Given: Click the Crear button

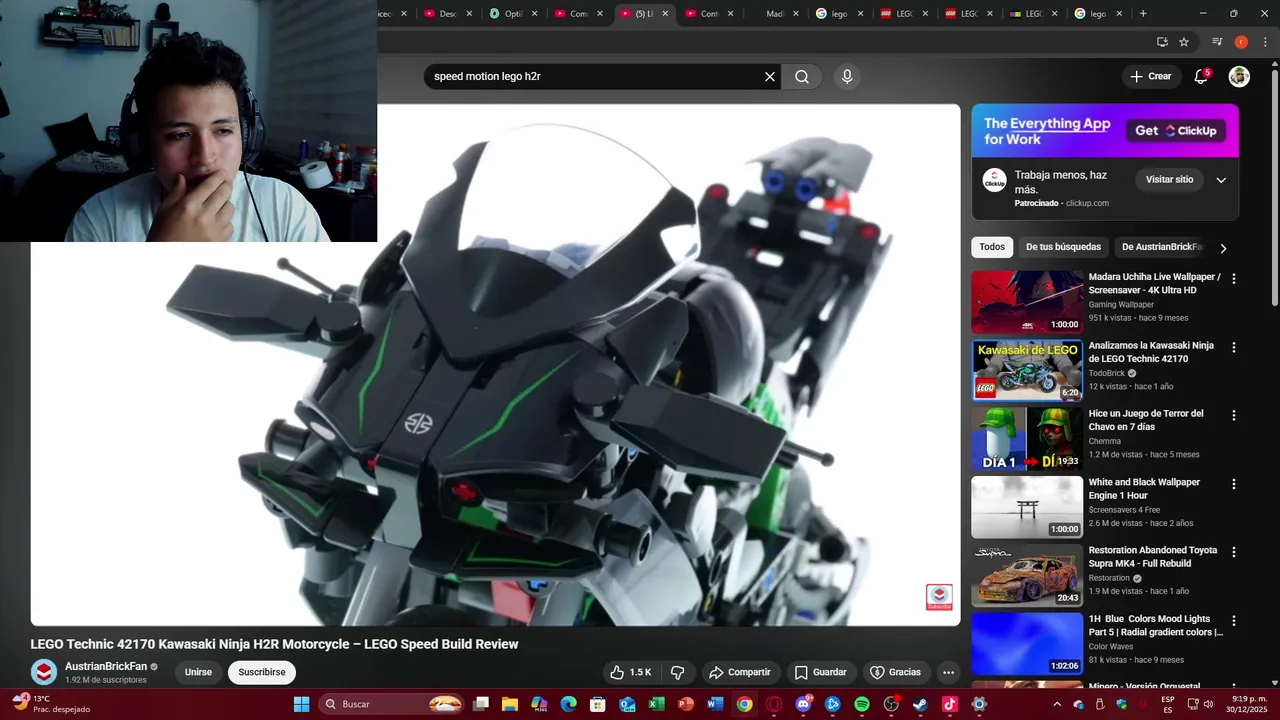Looking at the screenshot, I should click(x=1150, y=76).
